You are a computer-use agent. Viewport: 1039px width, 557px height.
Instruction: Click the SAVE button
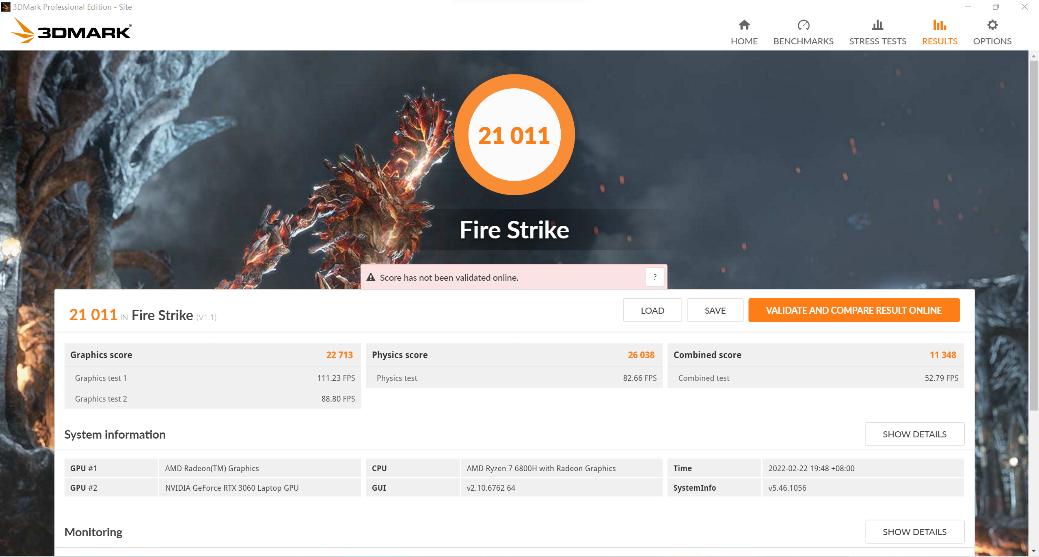[715, 311]
